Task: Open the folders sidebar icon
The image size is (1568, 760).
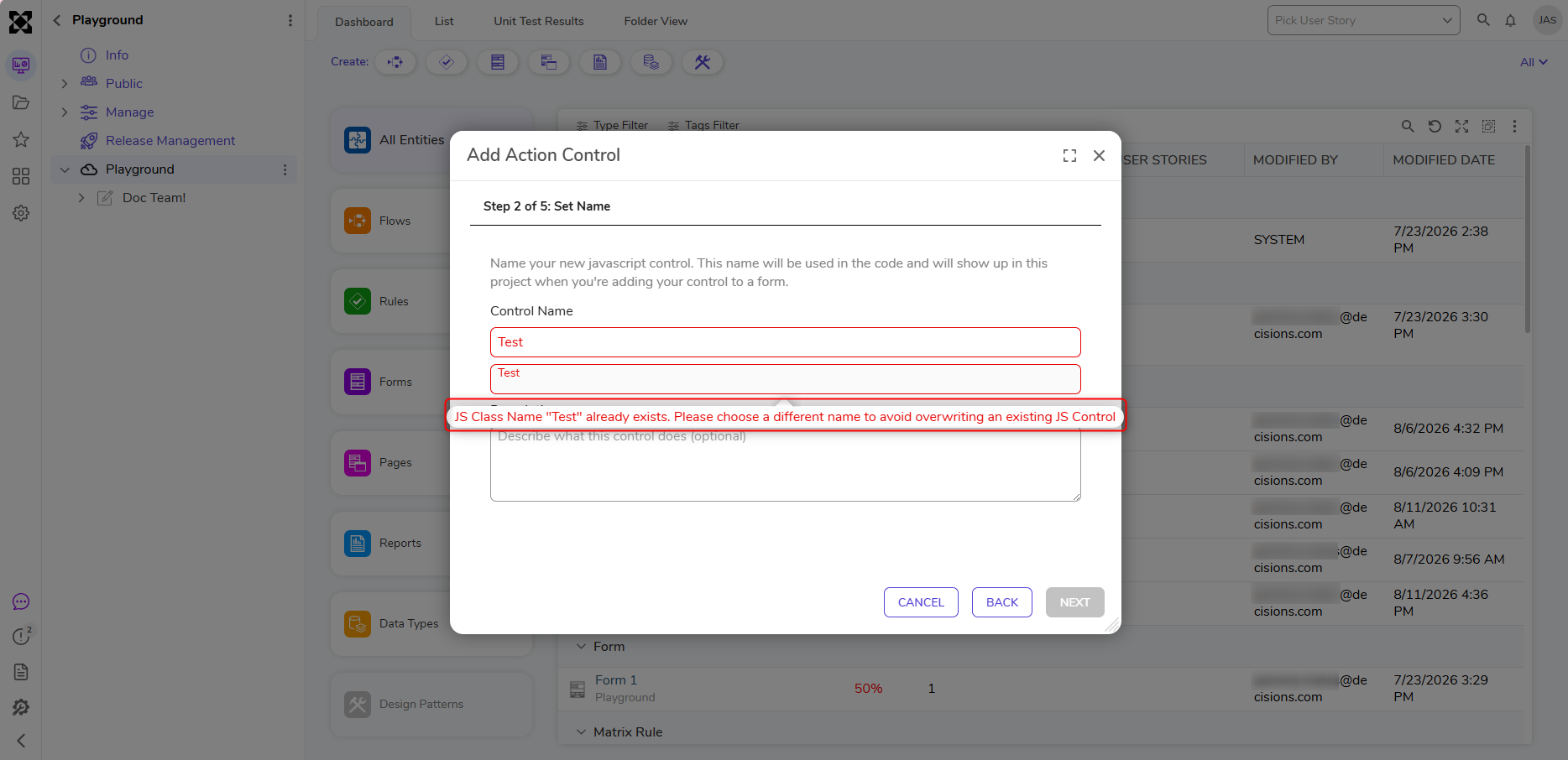Action: (x=21, y=102)
